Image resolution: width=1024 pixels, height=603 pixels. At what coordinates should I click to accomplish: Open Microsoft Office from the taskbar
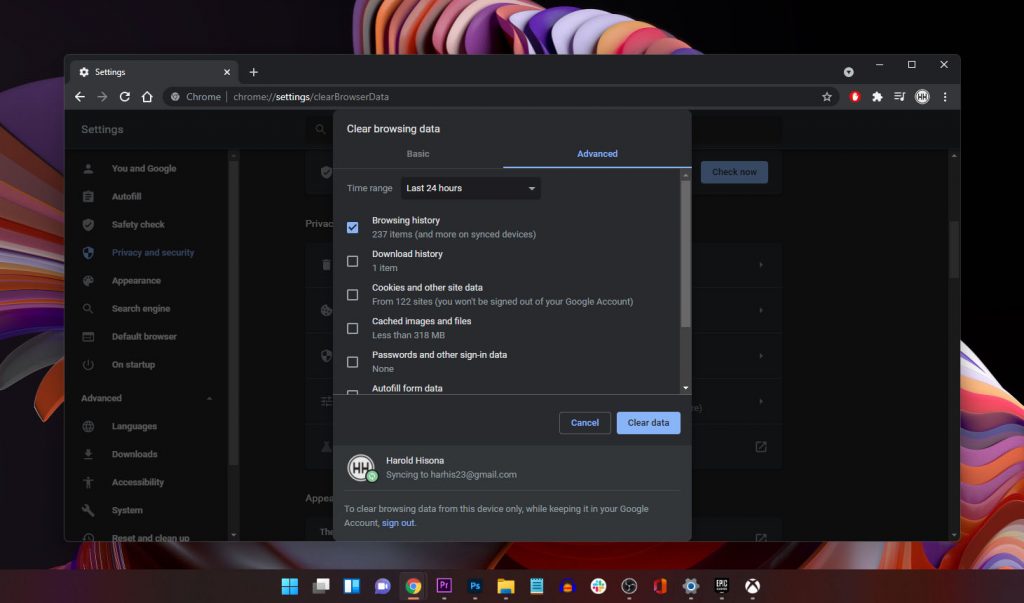(x=660, y=586)
